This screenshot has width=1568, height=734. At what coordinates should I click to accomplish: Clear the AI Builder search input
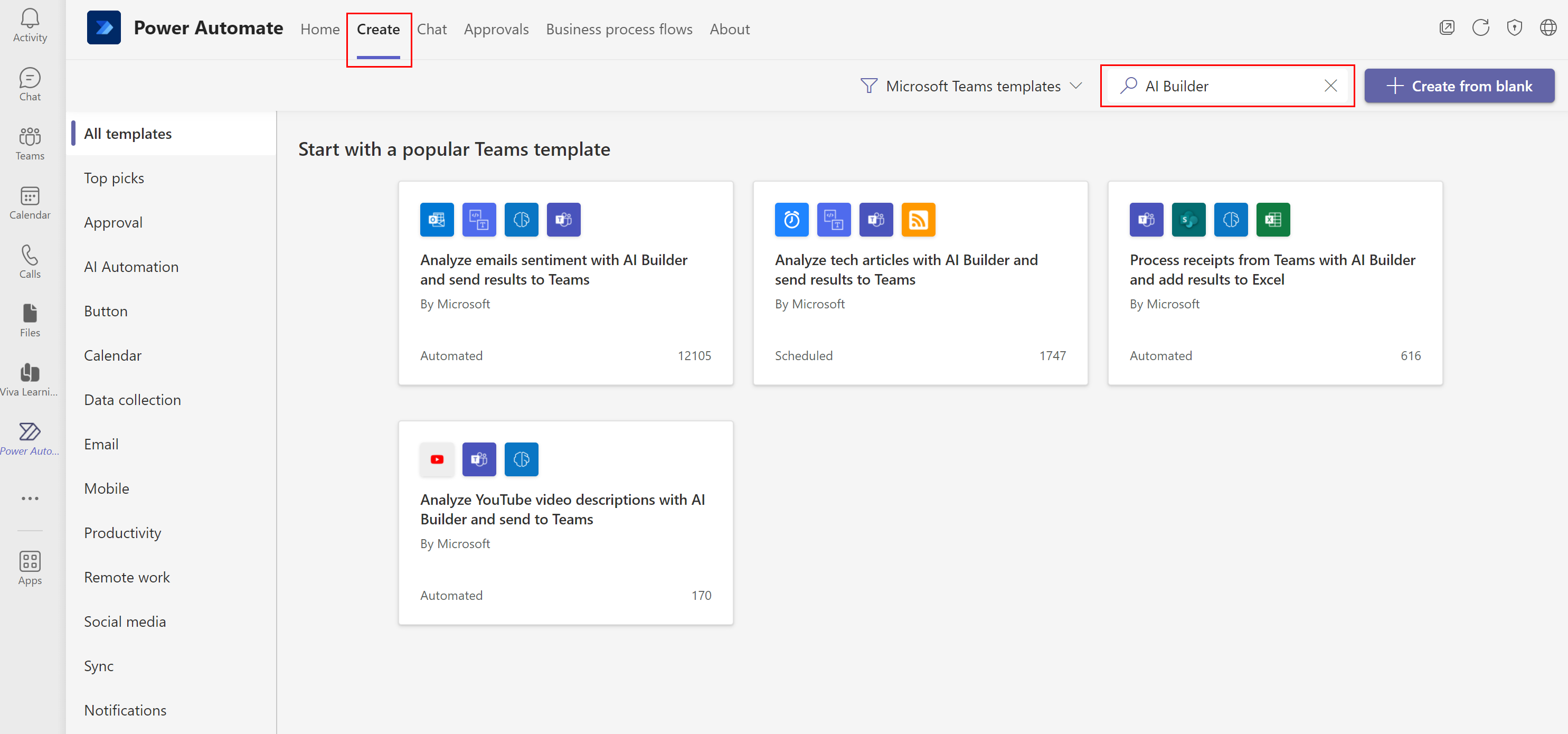1330,85
